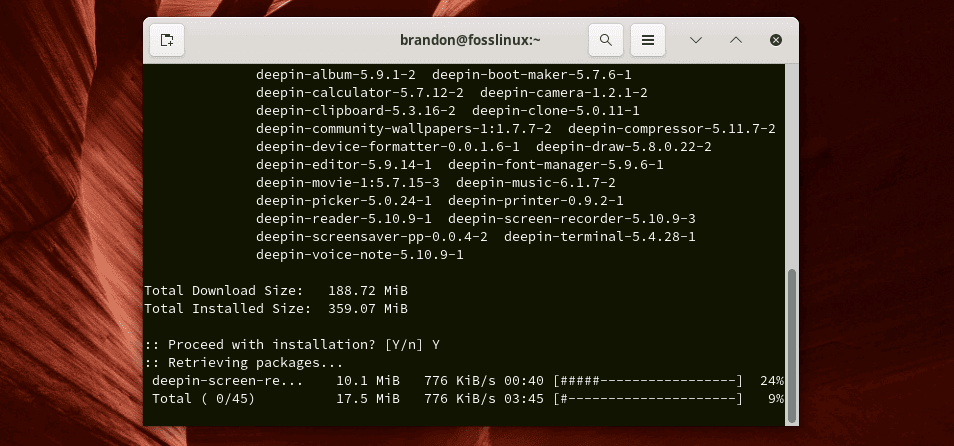Click package deepin-calculator-5.7.12-2
Viewport: 954px width, 446px height.
(x=360, y=93)
